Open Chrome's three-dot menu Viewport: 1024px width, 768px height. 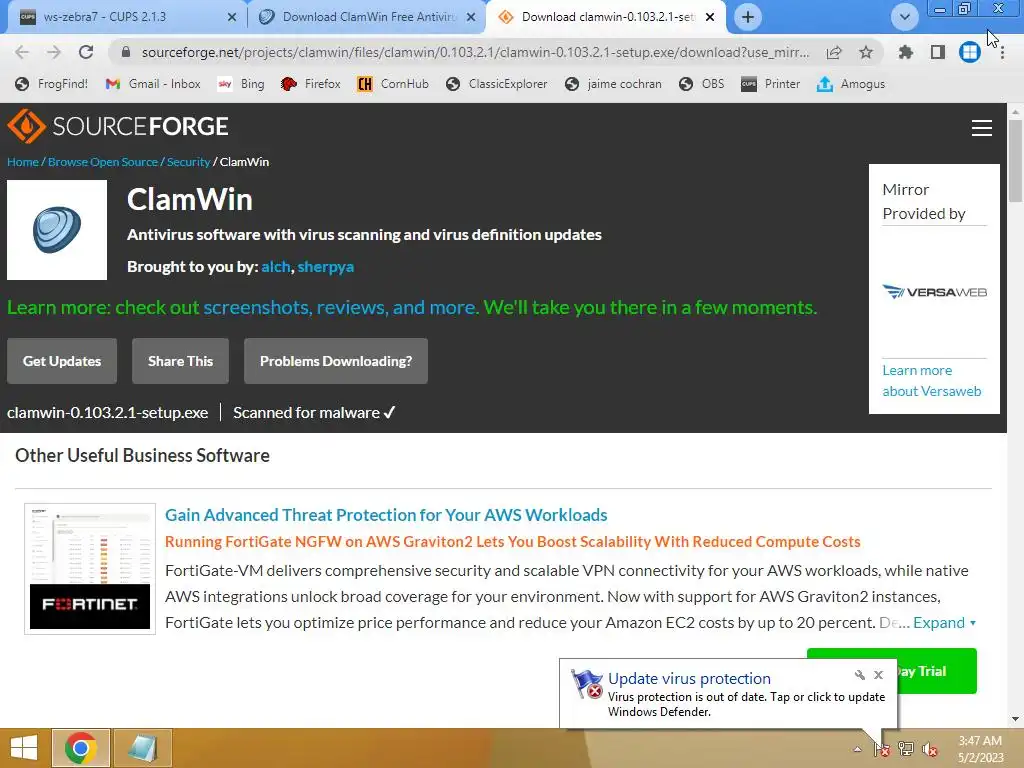[1002, 52]
